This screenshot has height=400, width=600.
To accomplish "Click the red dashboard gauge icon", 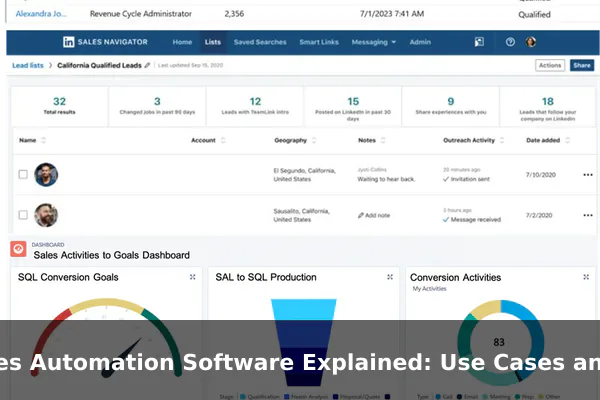I will pyautogui.click(x=18, y=249).
